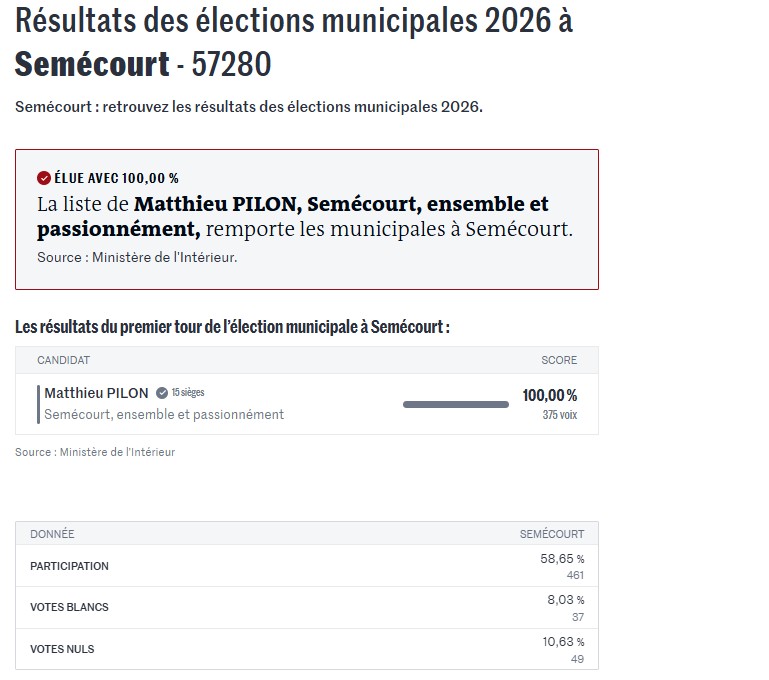
Task: Click the bold Semécourt name in page title
Action: click(x=92, y=65)
